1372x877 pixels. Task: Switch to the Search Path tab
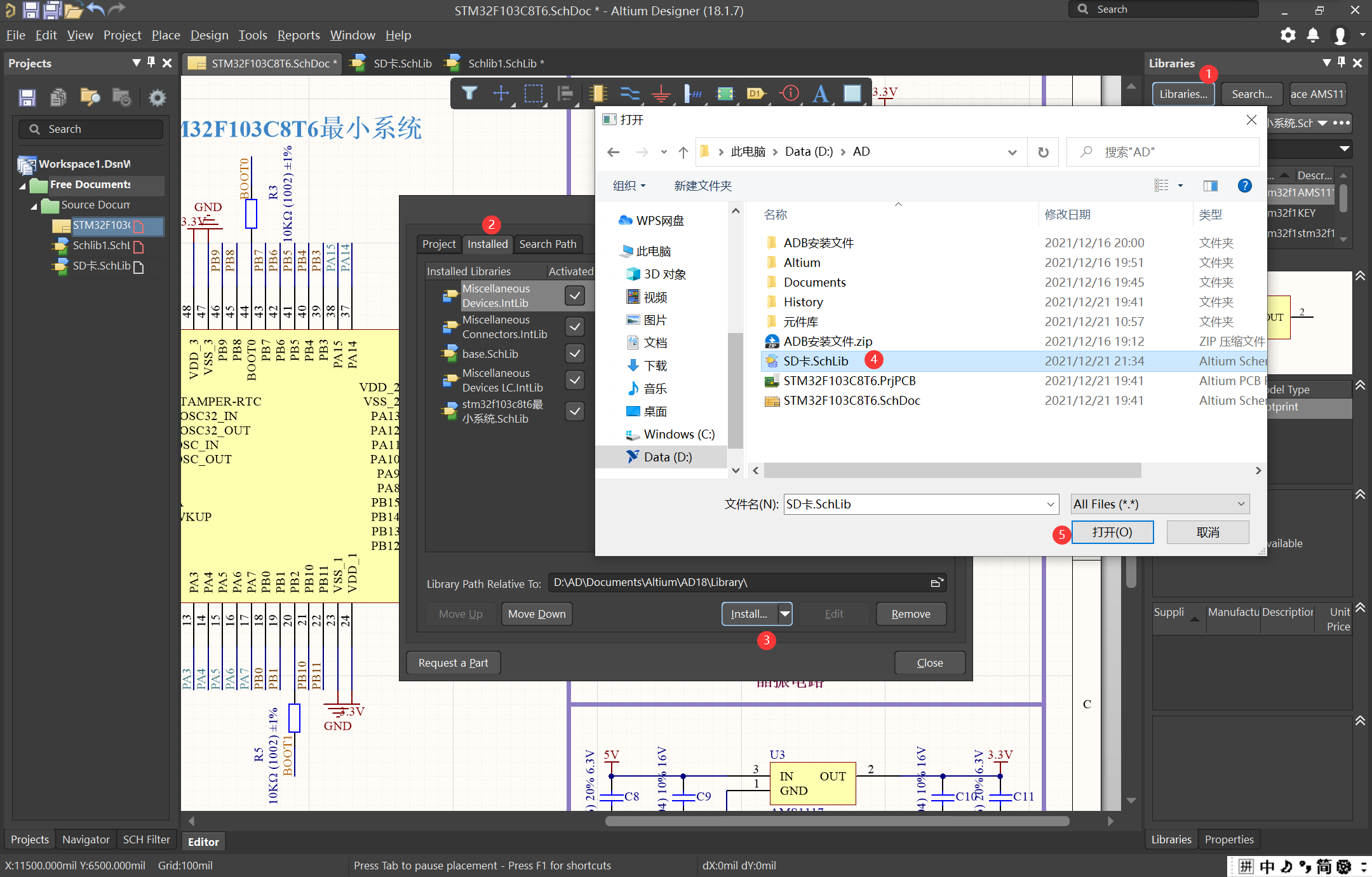548,244
